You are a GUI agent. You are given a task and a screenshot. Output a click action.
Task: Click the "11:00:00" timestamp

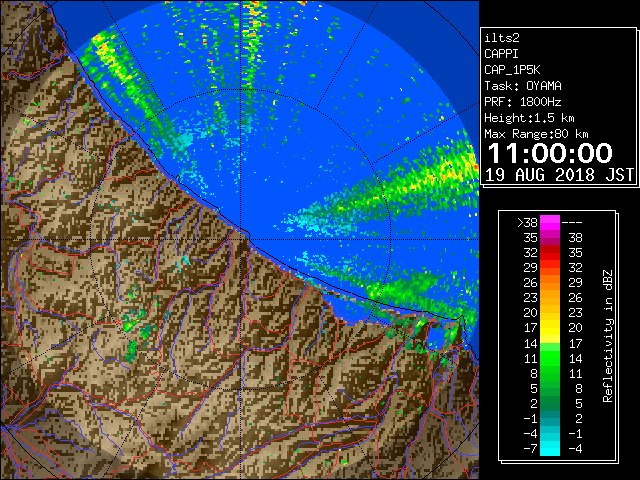[550, 153]
